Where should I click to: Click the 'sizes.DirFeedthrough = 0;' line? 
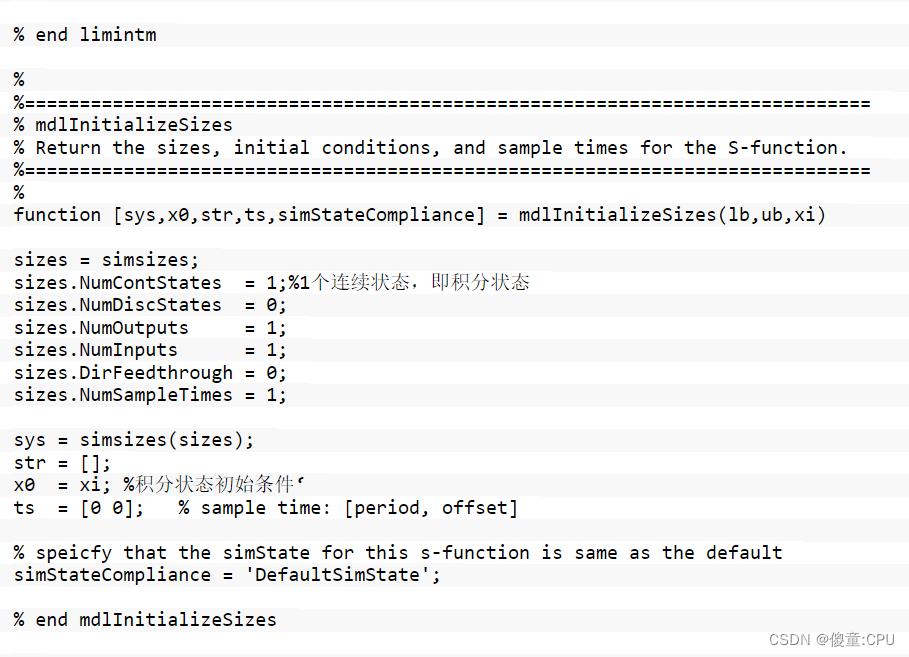[x=150, y=373]
